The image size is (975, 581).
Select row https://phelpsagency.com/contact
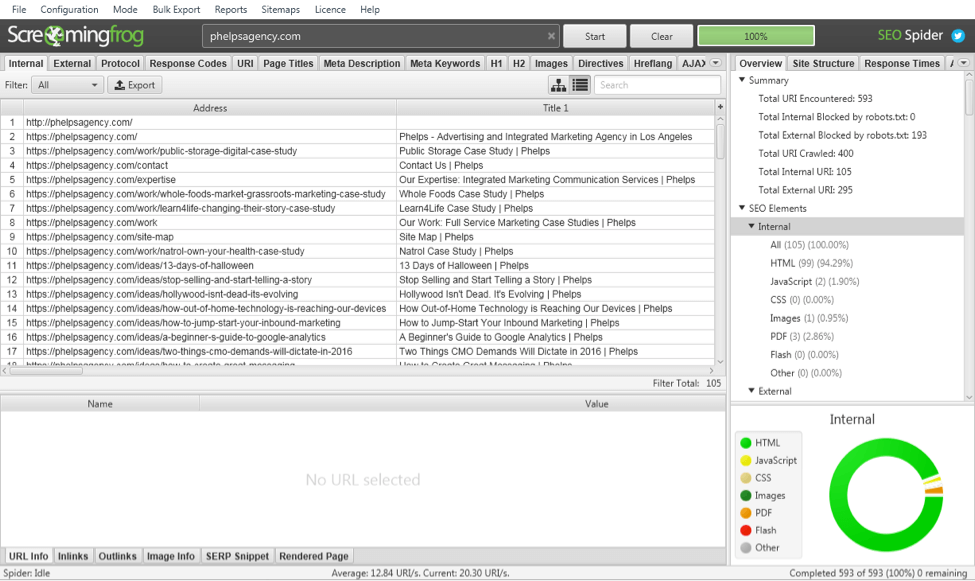[x=358, y=165]
